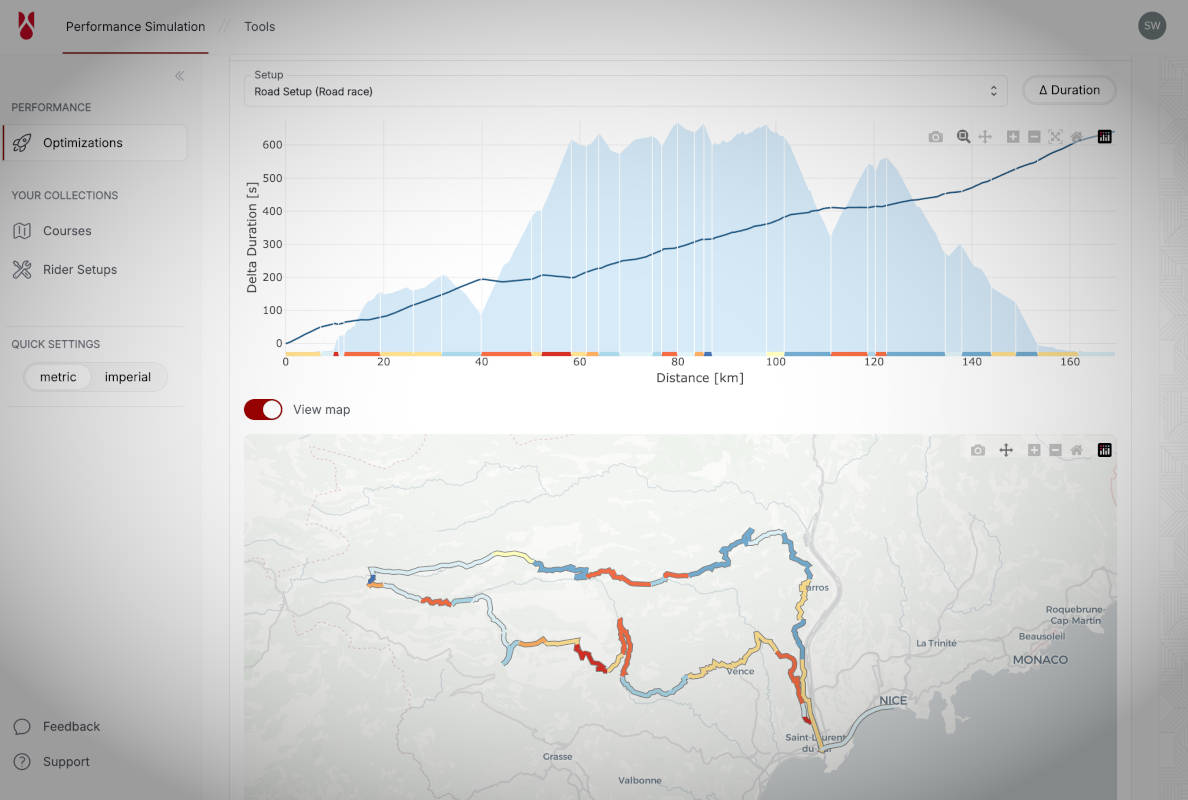1188x800 pixels.
Task: Select metric units
Action: [x=58, y=377]
